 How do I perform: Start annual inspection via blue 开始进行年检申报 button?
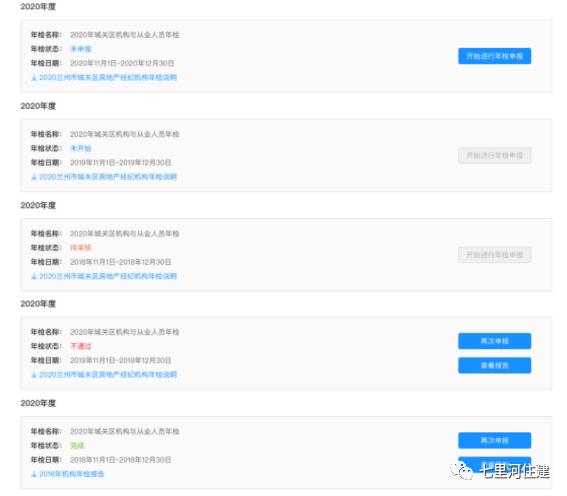pos(494,56)
